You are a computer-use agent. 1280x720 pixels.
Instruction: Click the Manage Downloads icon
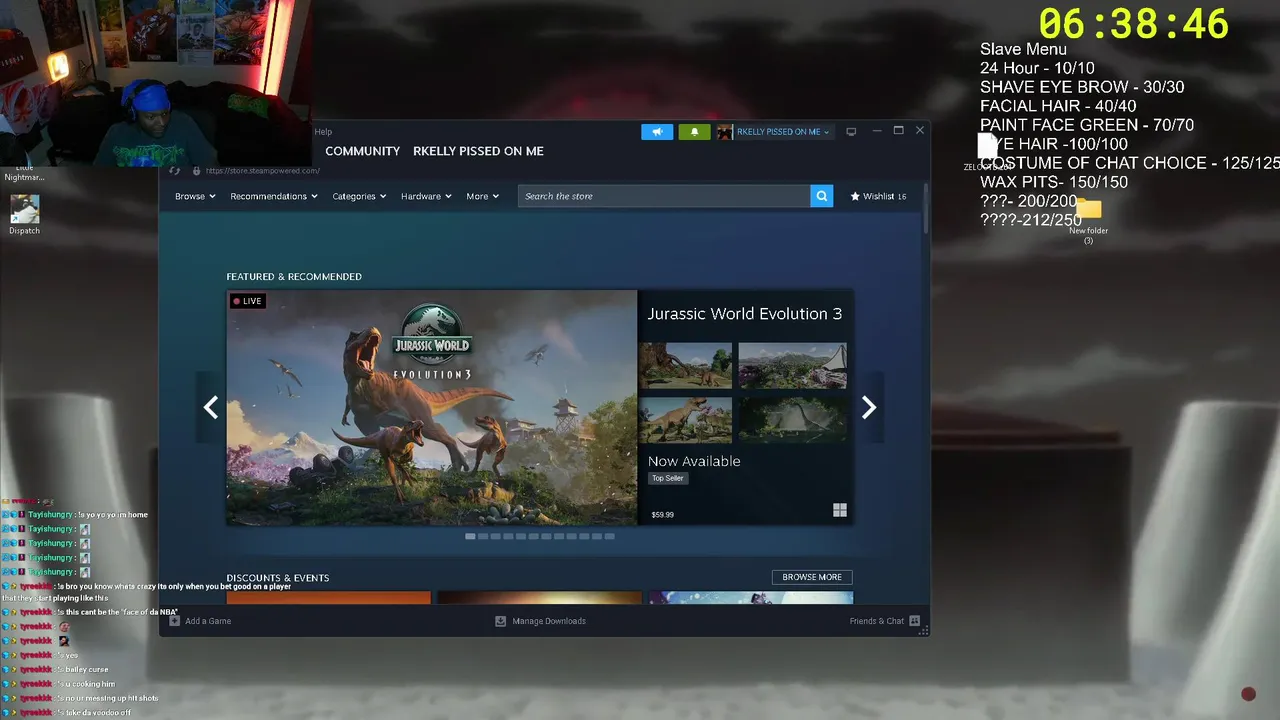[x=501, y=621]
